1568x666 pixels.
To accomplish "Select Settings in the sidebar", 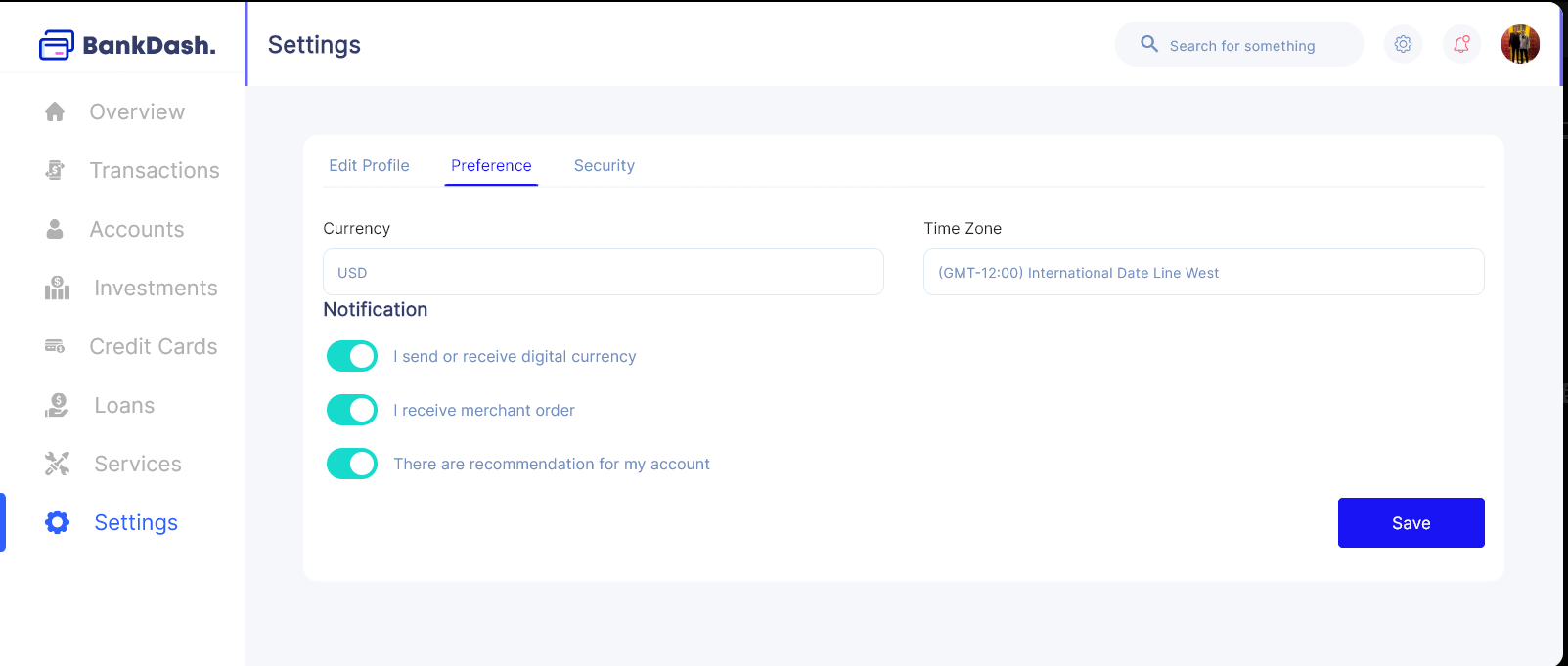I will 136,522.
